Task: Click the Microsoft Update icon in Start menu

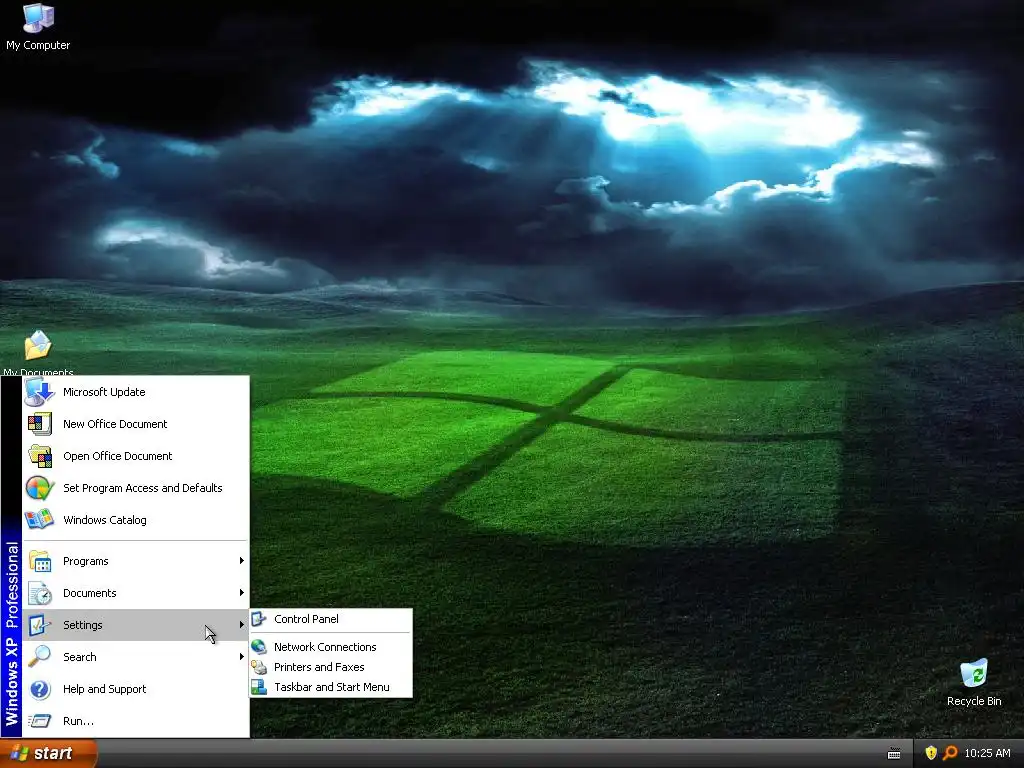Action: click(39, 392)
